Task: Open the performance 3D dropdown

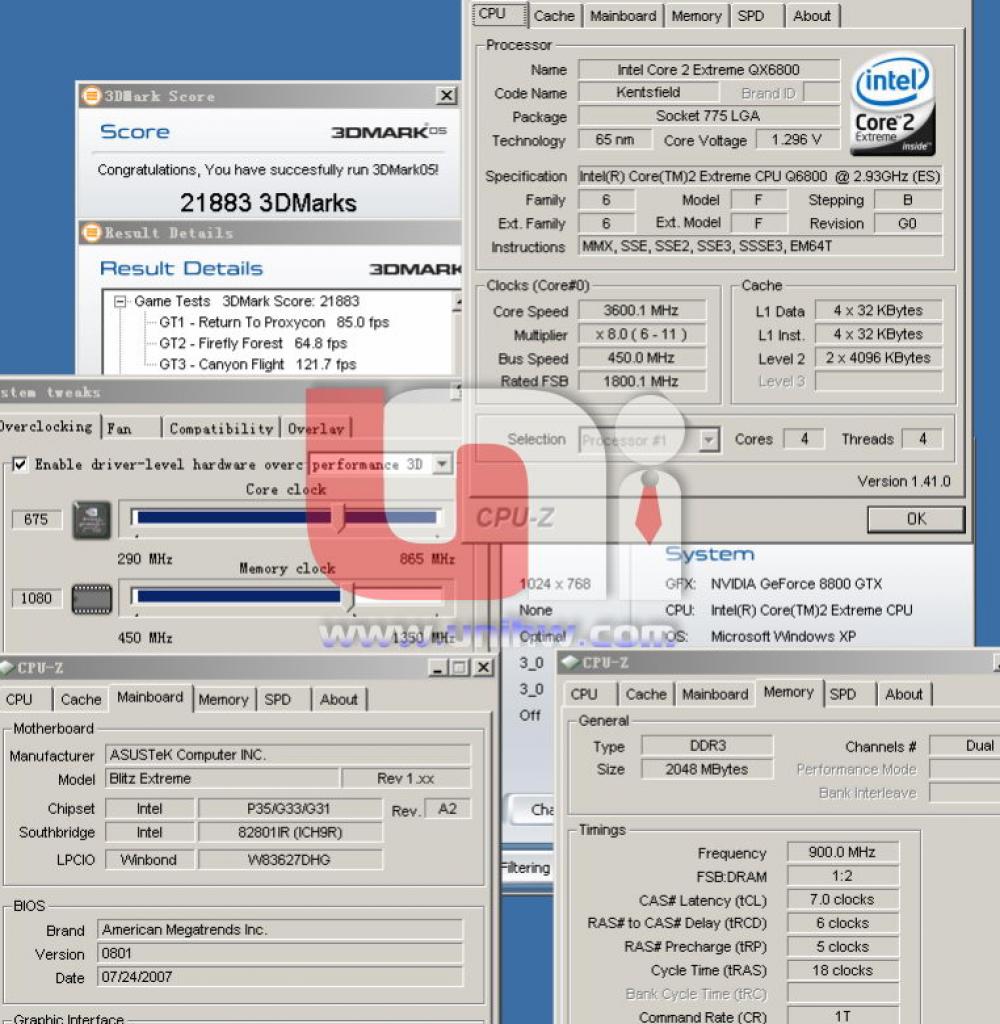Action: [x=442, y=464]
